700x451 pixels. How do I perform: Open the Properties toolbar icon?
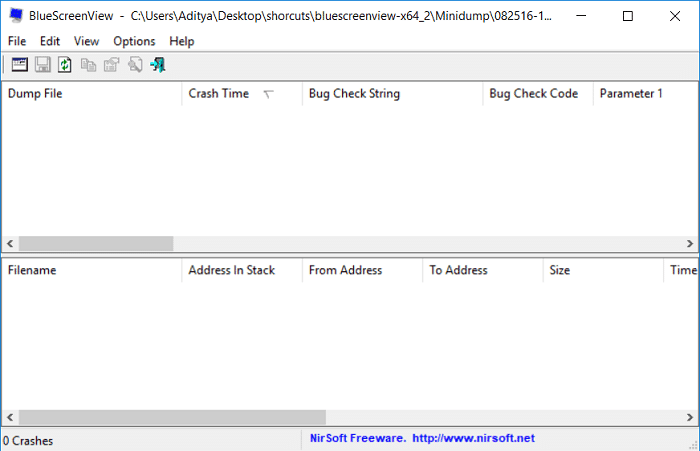(x=112, y=65)
